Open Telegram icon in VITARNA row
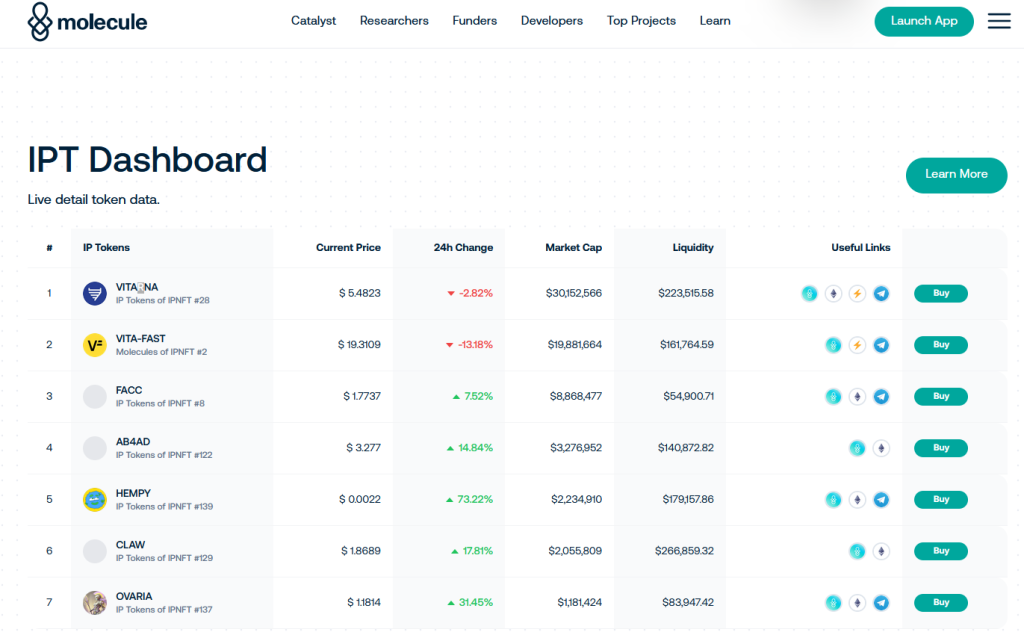This screenshot has width=1024, height=638. (881, 294)
